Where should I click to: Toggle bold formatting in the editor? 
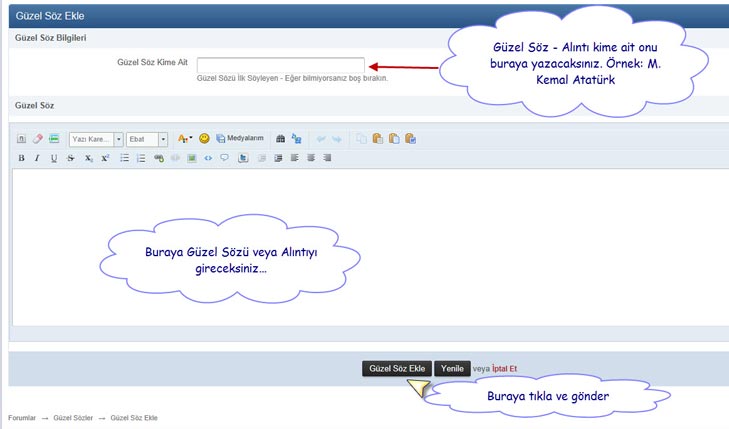[21, 158]
